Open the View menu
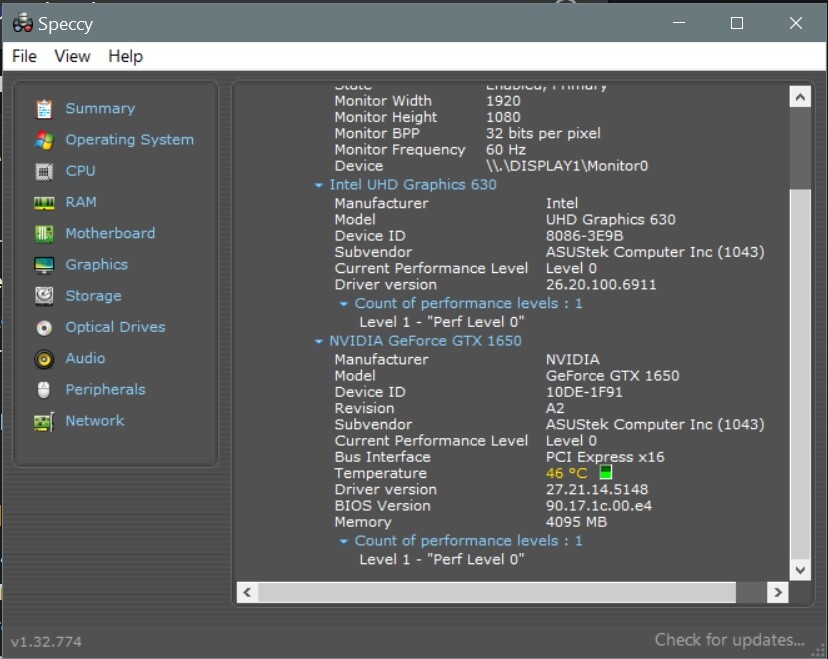828x659 pixels. pos(72,56)
